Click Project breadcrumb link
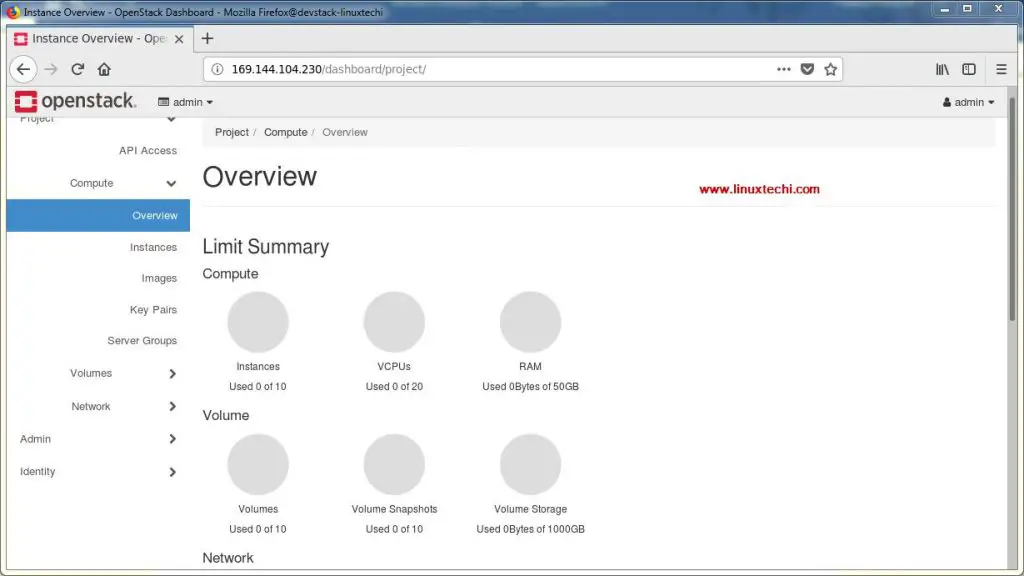The image size is (1024, 576). click(x=232, y=132)
